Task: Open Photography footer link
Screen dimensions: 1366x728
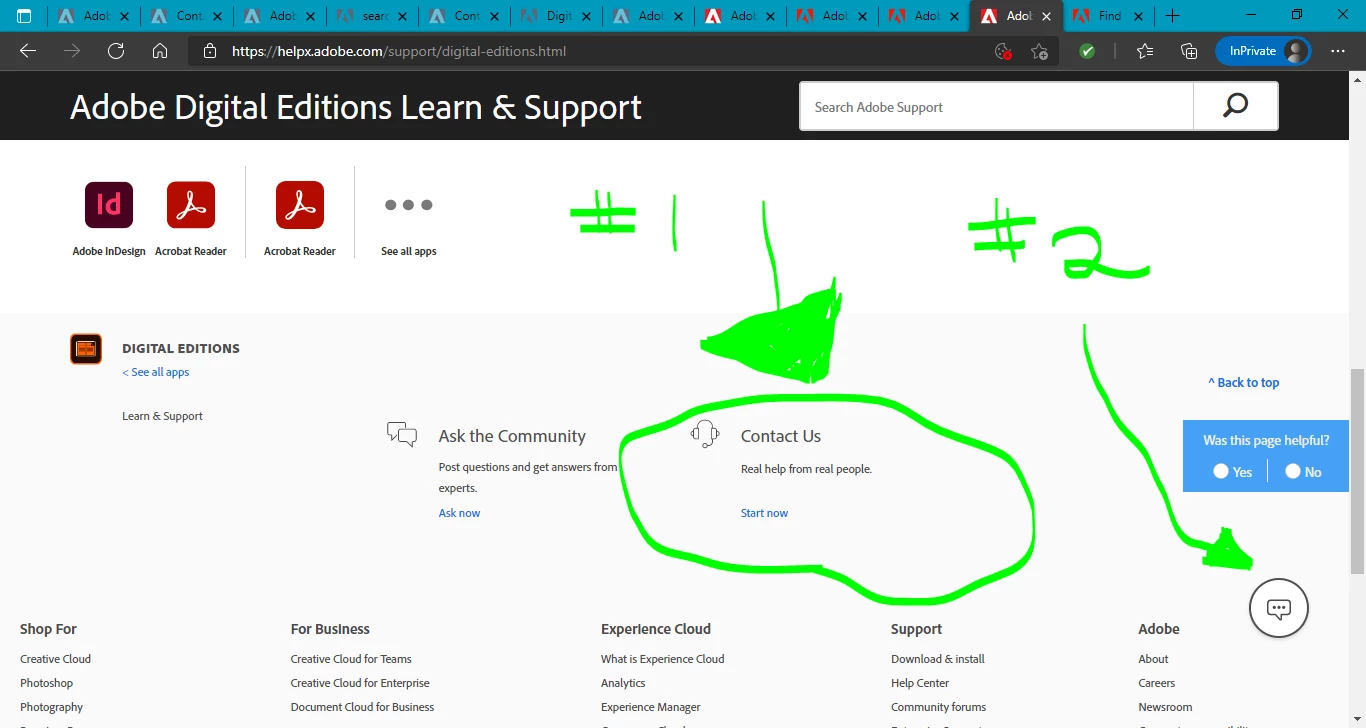Action: (x=51, y=707)
